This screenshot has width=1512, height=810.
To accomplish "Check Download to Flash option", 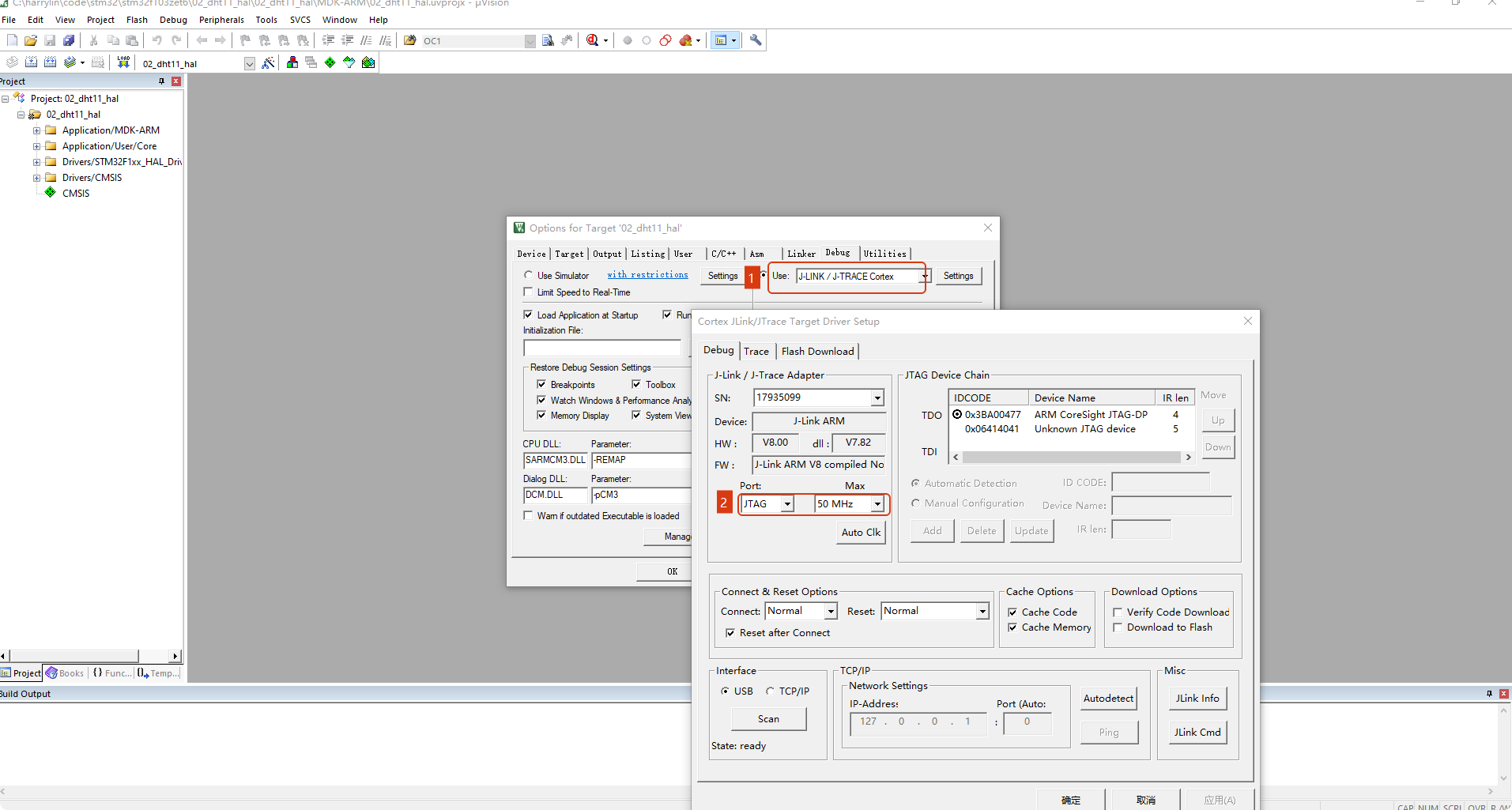I will pos(1118,627).
